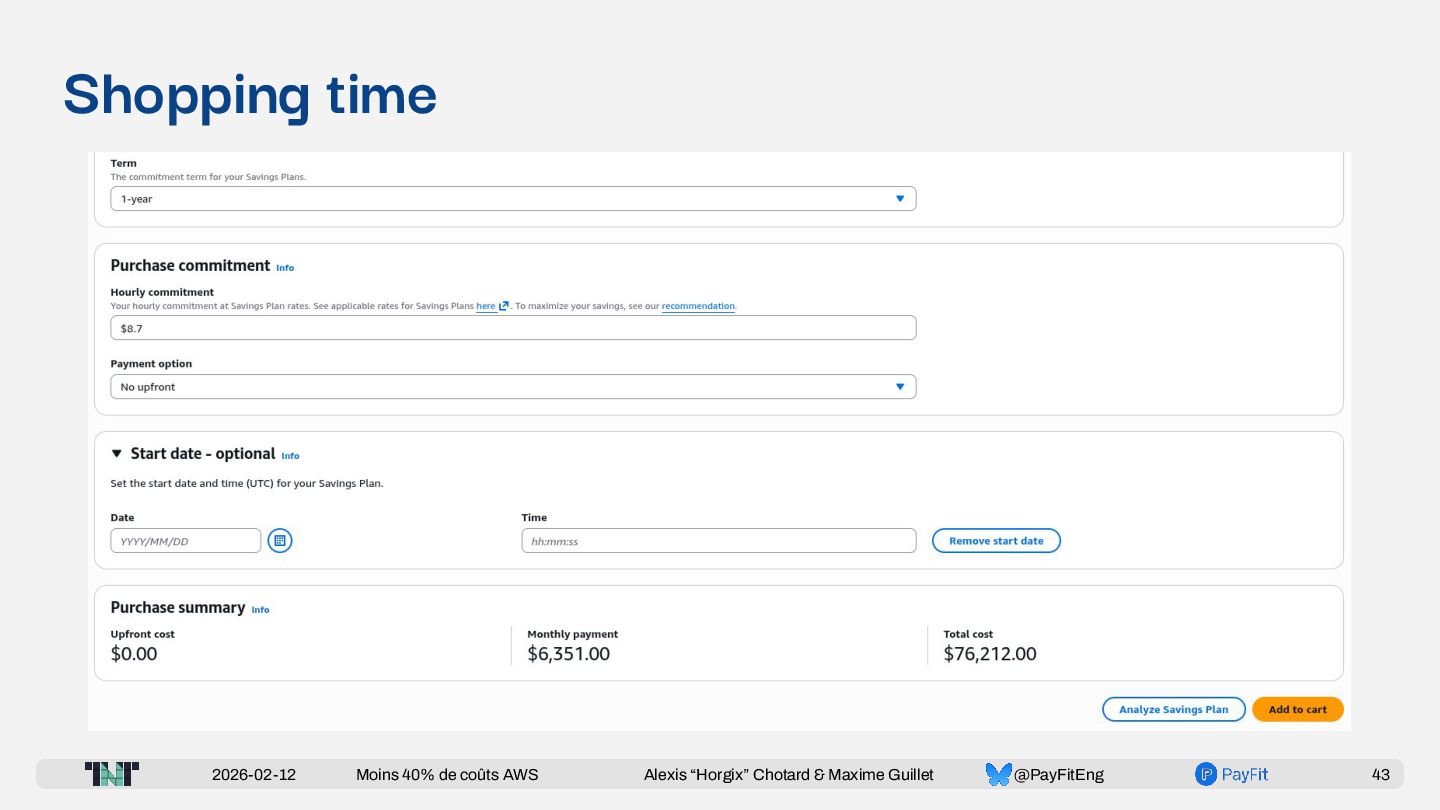1440x810 pixels.
Task: Click the external link icon next to 'here'
Action: pyautogui.click(x=504, y=306)
